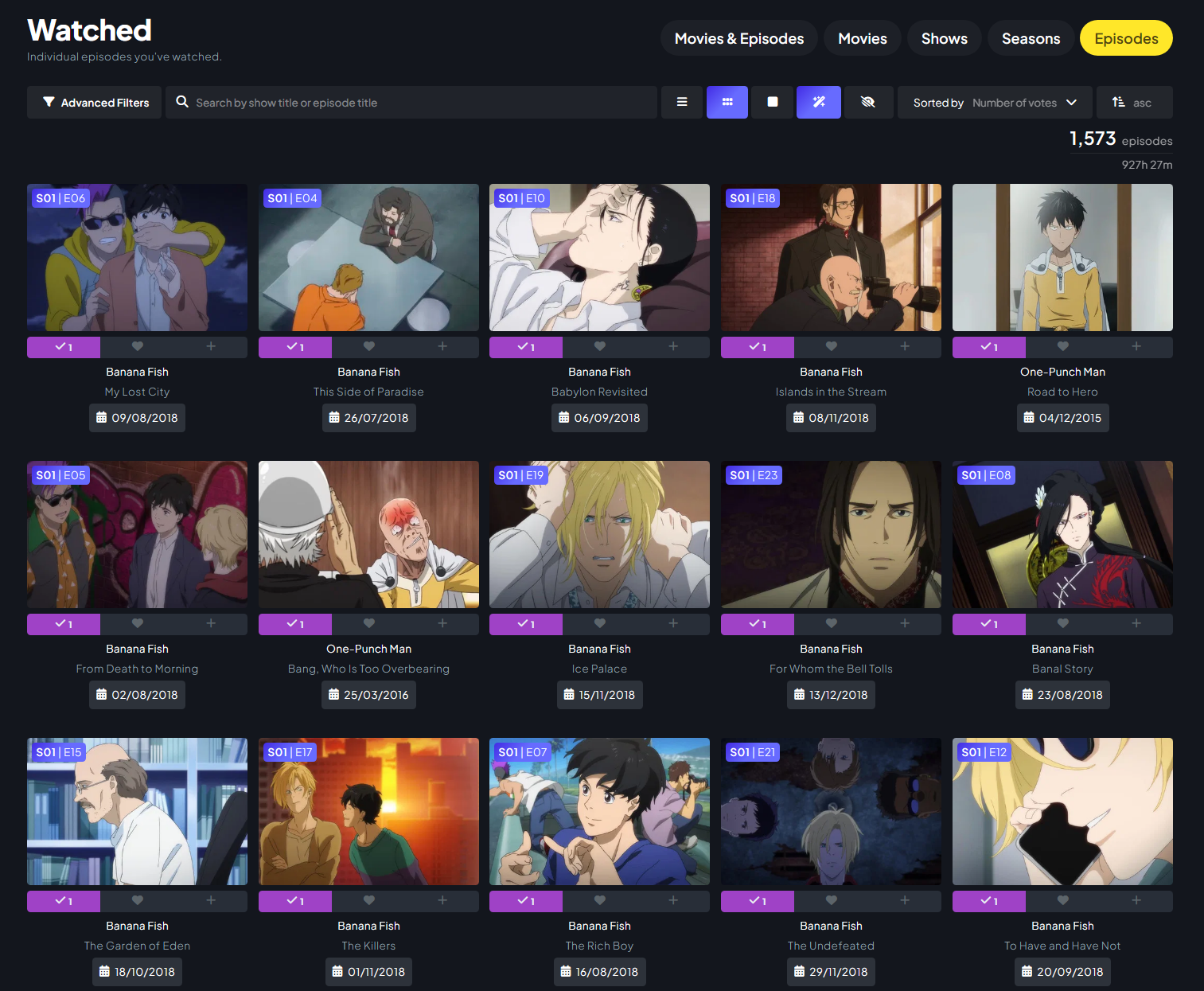This screenshot has width=1204, height=991.
Task: Open the My Lost City episode thumbnail
Action: coord(137,258)
